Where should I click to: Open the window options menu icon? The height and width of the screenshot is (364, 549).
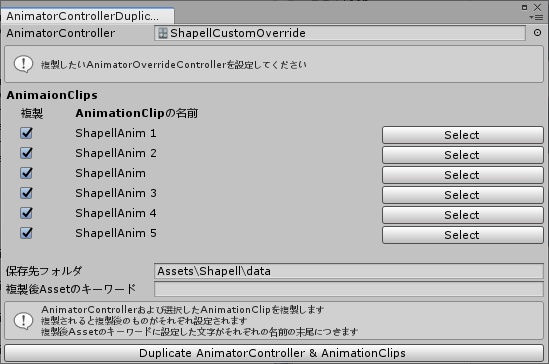(x=536, y=17)
